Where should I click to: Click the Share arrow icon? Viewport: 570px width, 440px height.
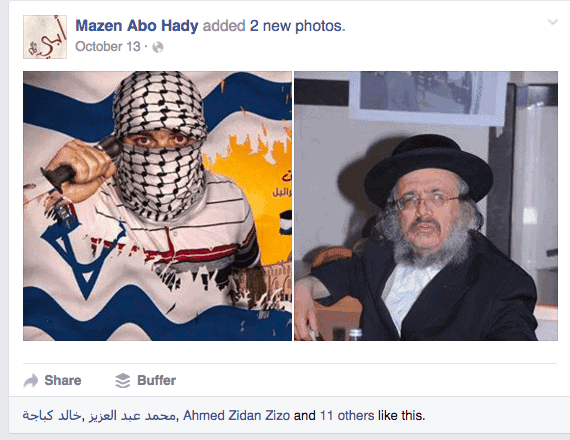pos(31,381)
